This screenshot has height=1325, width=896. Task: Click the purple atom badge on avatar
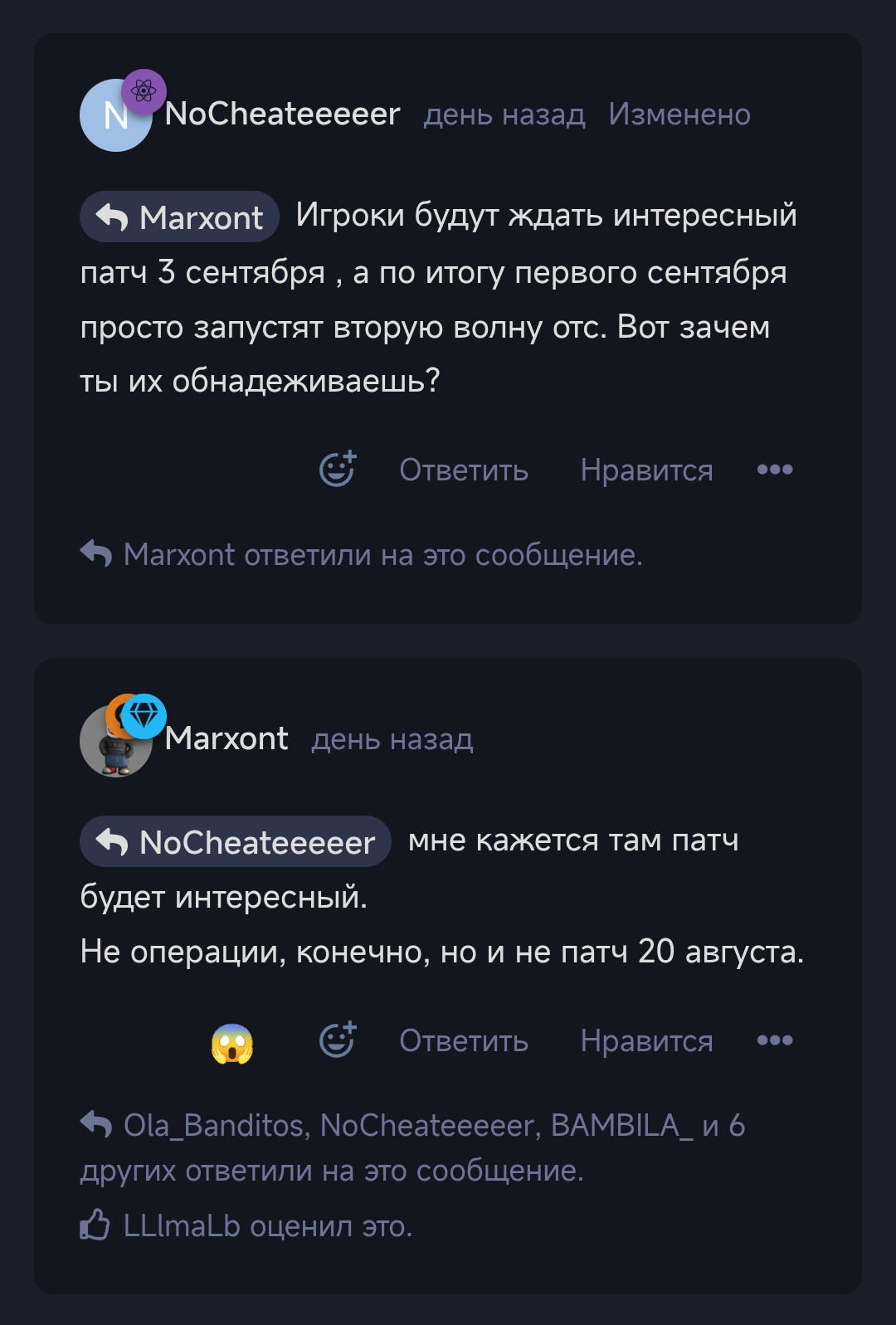click(144, 90)
